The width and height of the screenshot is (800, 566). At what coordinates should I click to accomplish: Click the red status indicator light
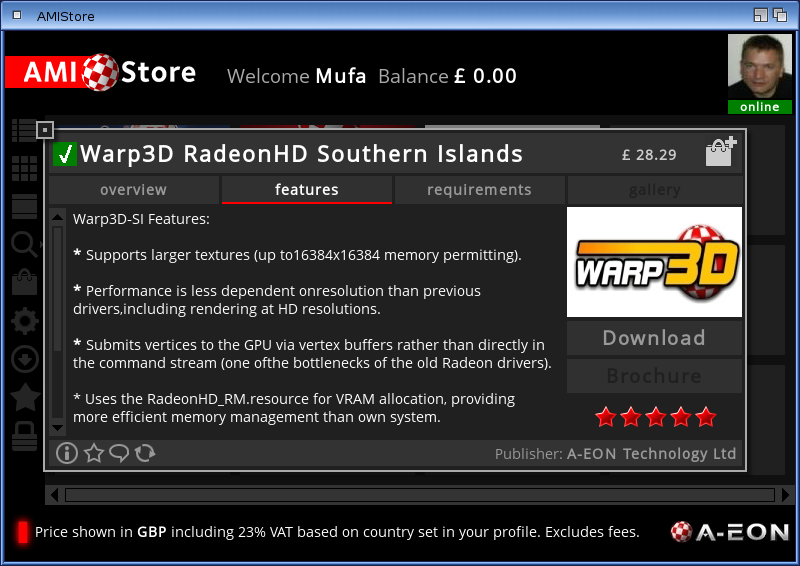[22, 532]
